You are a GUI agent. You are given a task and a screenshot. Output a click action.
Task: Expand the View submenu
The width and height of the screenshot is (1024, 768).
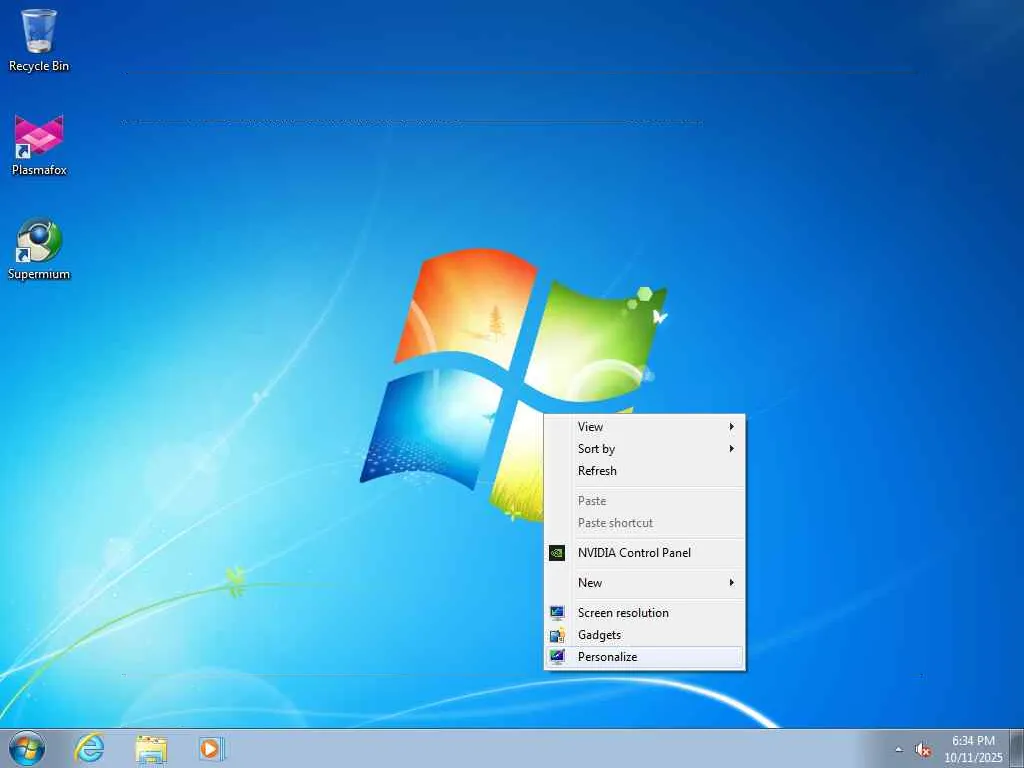pyautogui.click(x=645, y=426)
